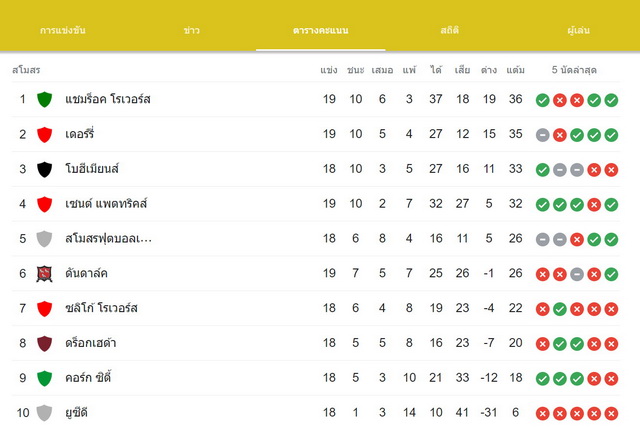Click the ดันดาล์ค club crest icon
The width and height of the screenshot is (640, 432).
click(44, 274)
